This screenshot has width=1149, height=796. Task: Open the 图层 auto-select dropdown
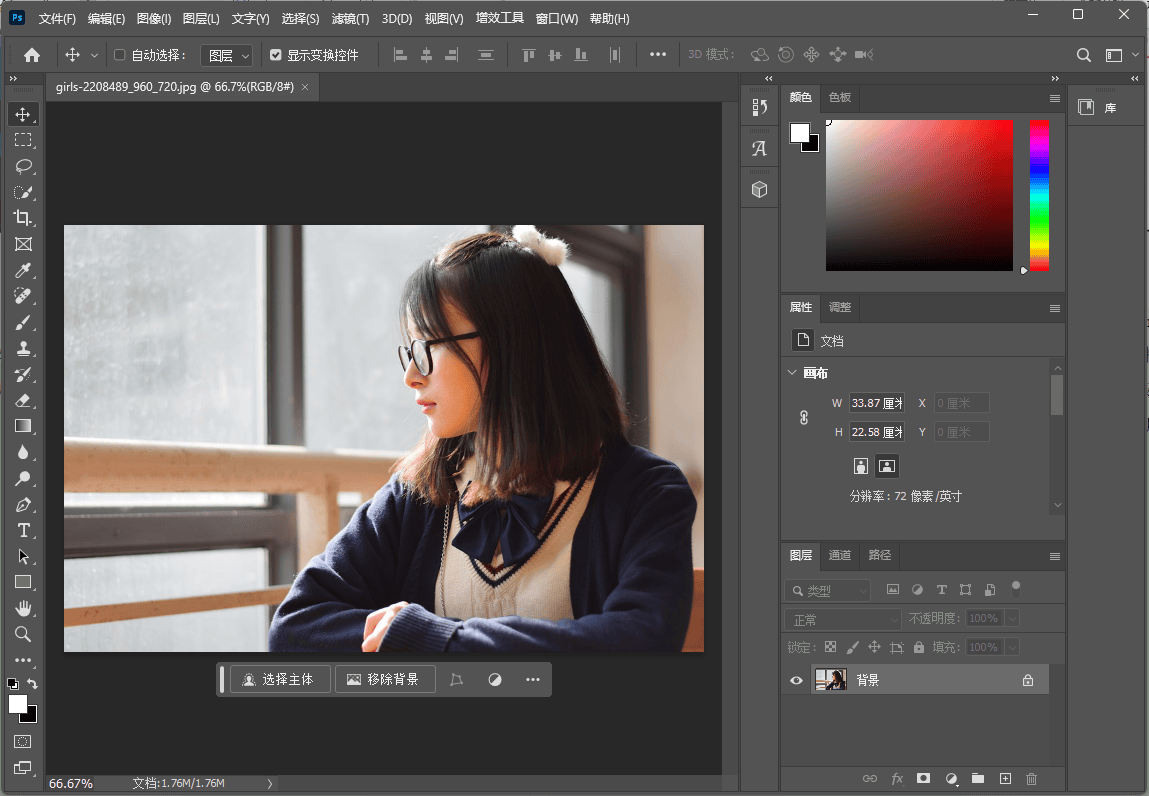click(227, 55)
